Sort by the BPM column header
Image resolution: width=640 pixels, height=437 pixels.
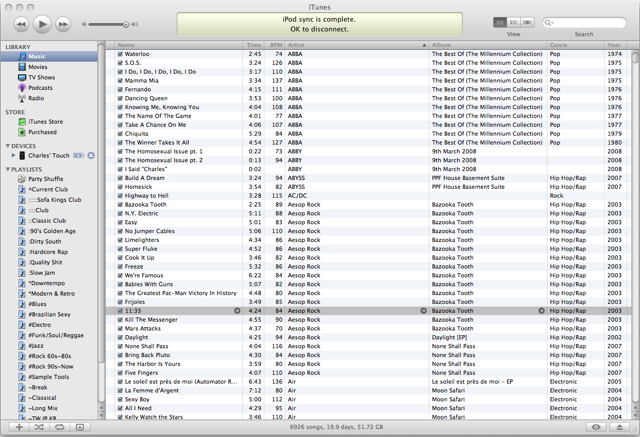pos(274,45)
